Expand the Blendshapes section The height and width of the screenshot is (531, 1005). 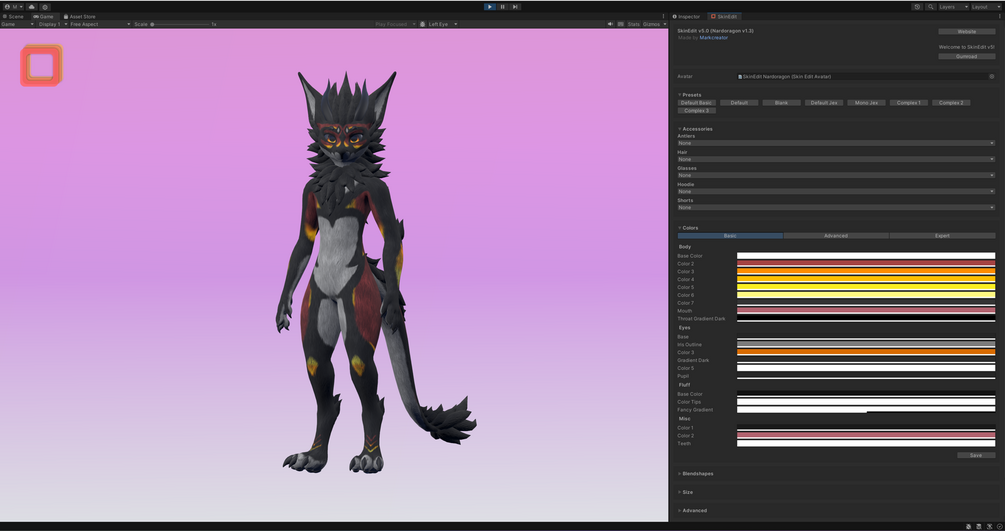697,474
